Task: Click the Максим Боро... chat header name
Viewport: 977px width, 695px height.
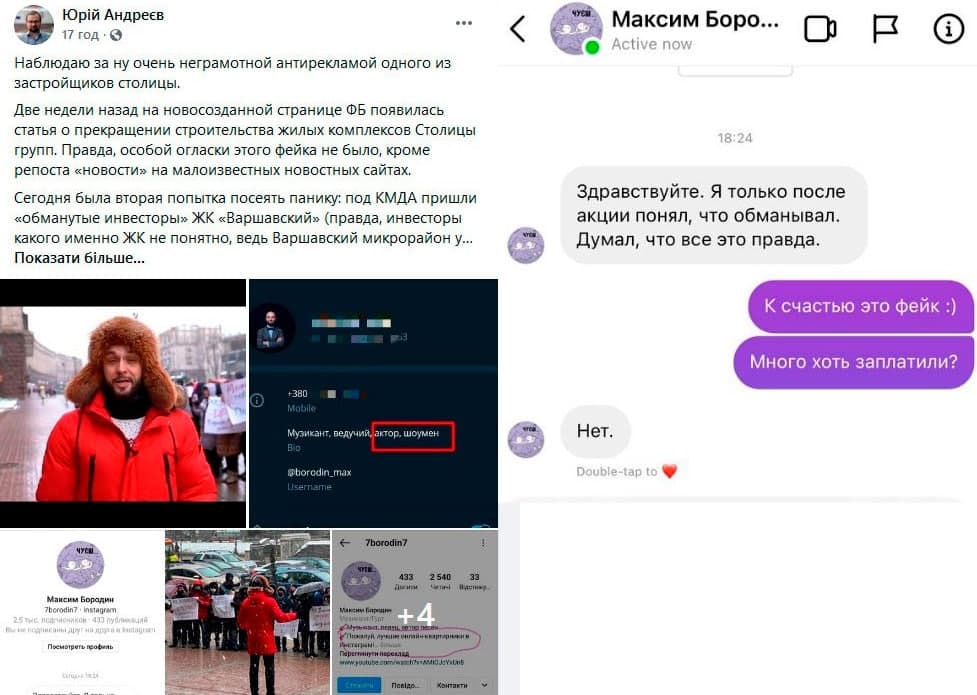Action: pyautogui.click(x=695, y=20)
